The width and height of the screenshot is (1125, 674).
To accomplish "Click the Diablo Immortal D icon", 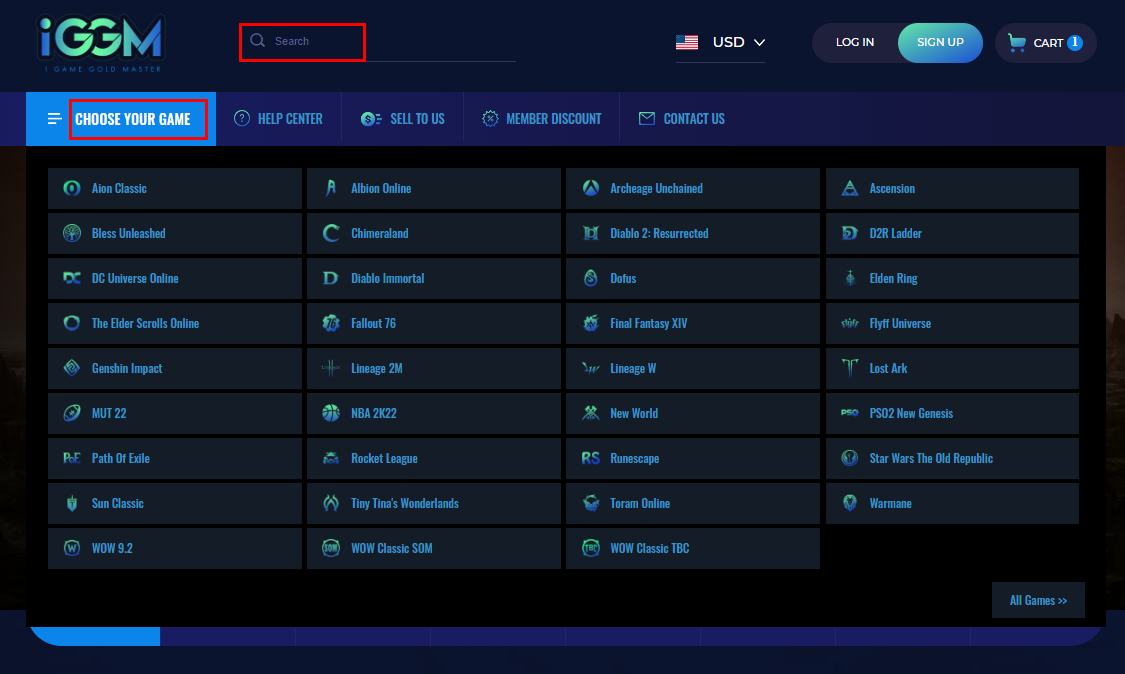I will pyautogui.click(x=331, y=278).
